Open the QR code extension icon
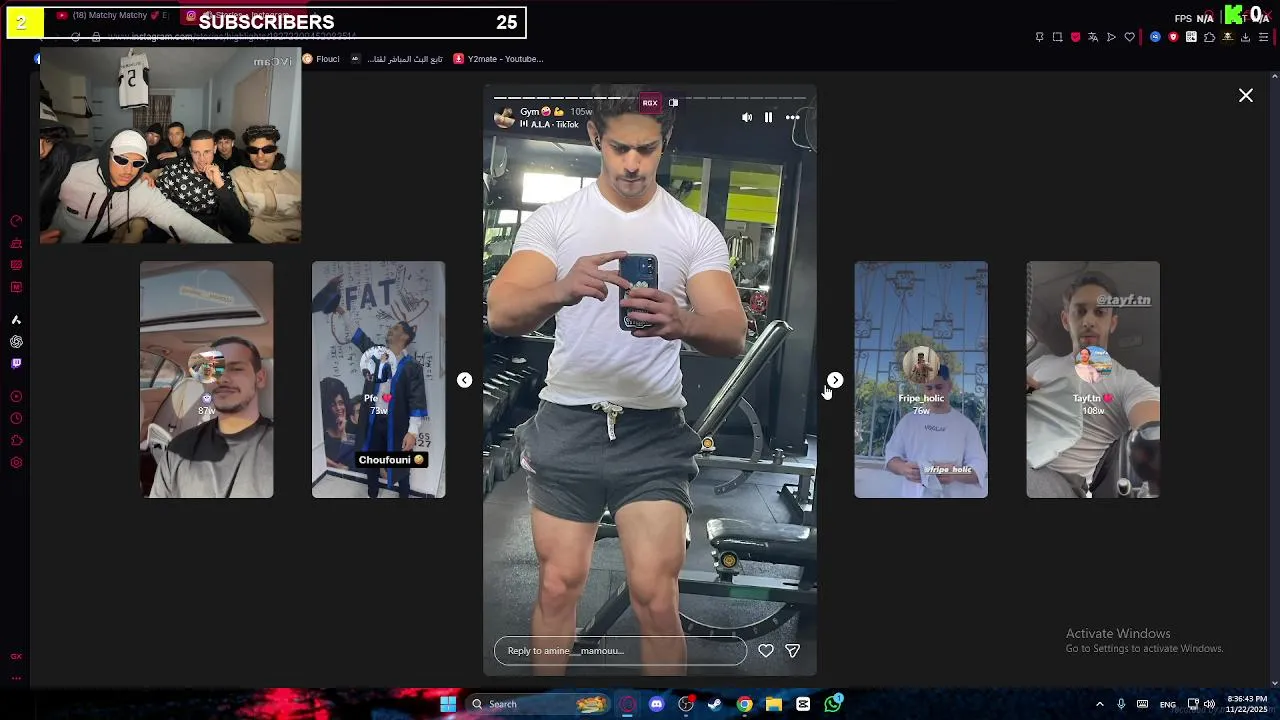Image resolution: width=1280 pixels, height=720 pixels. coord(1191,37)
